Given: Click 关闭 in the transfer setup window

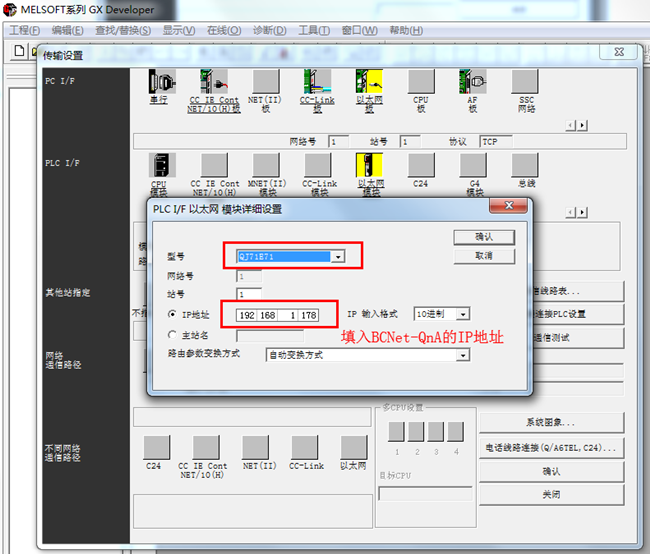Looking at the screenshot, I should [x=551, y=495].
